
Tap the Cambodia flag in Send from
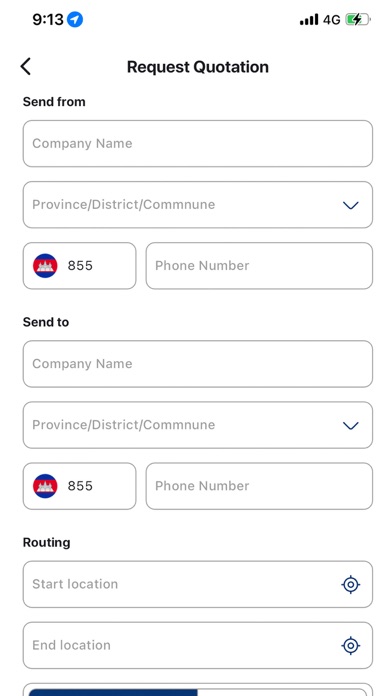(45, 265)
